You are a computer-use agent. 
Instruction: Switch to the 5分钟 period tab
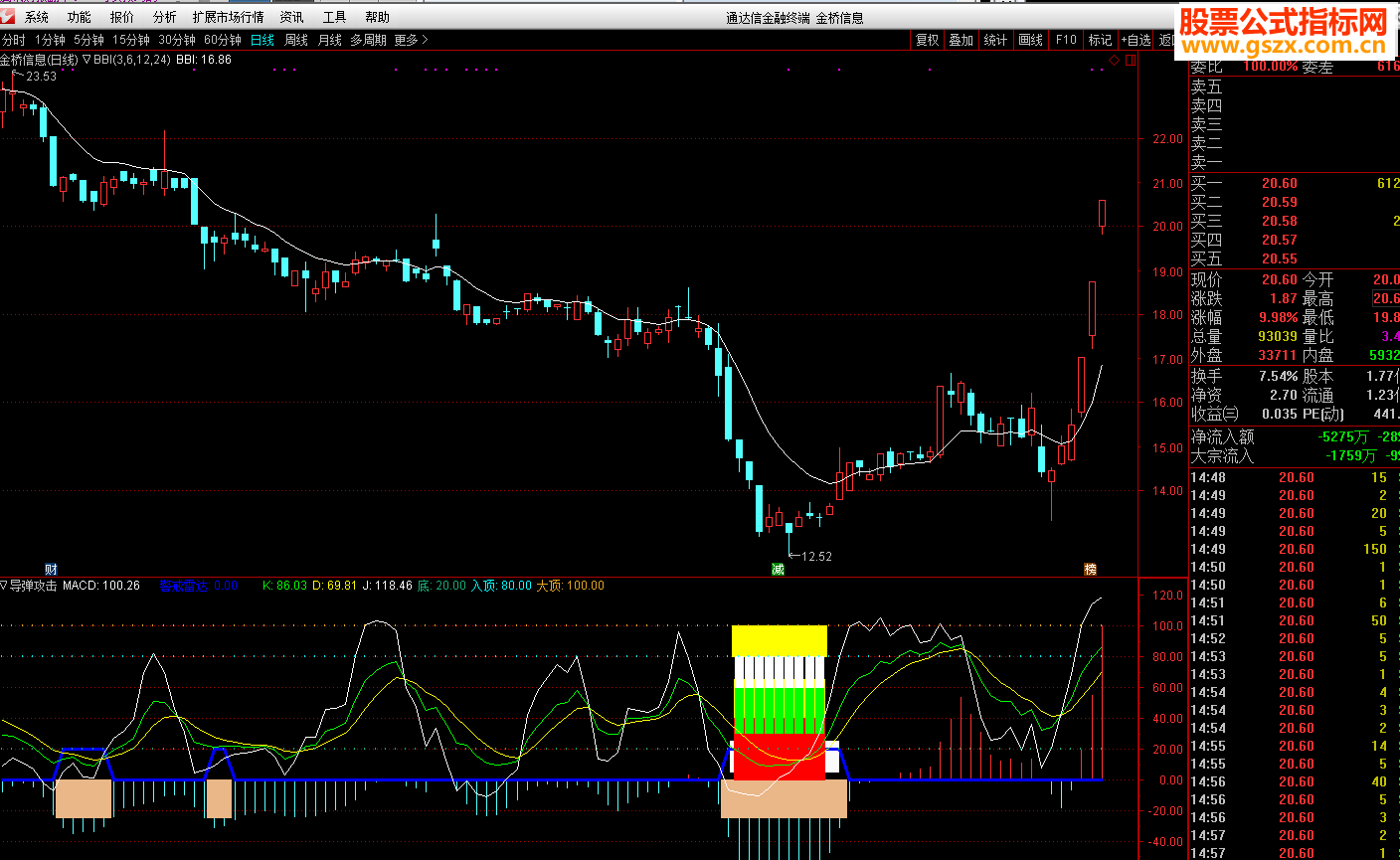[88, 40]
